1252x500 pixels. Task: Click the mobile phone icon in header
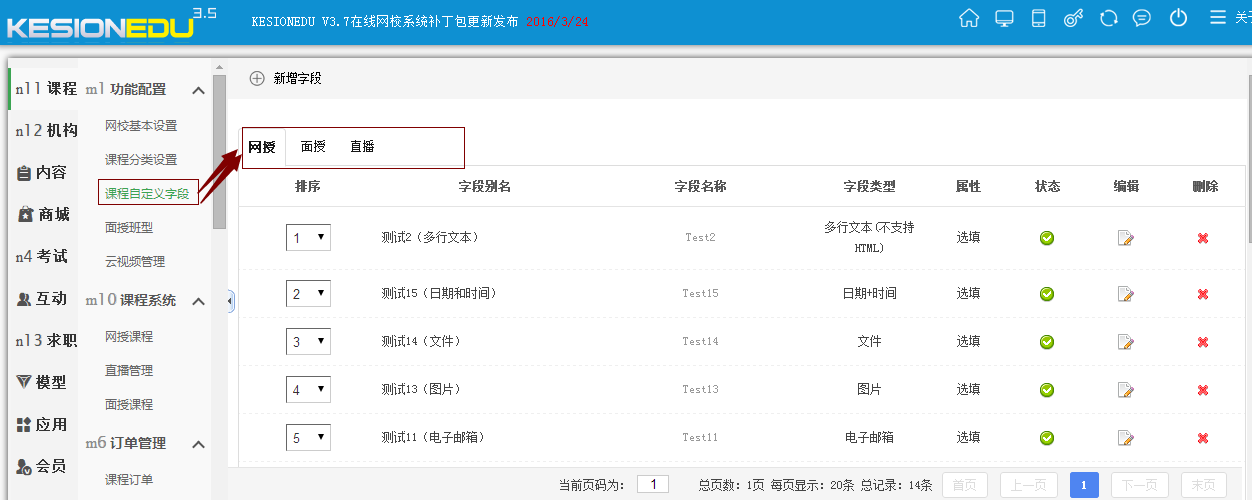[1038, 18]
